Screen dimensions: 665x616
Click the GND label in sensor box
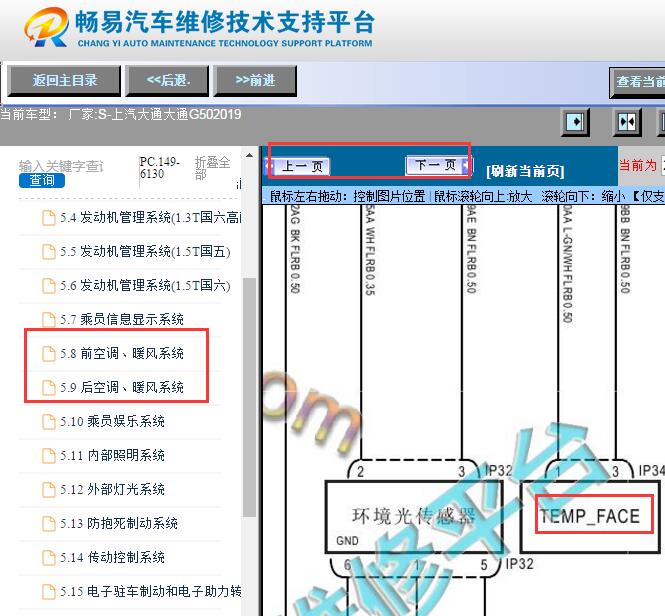pos(347,540)
